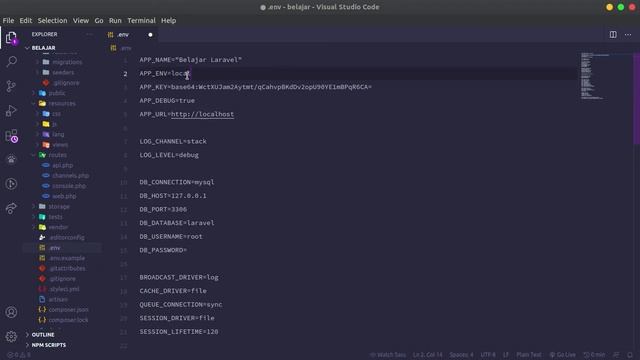The image size is (640, 360).
Task: Open the Live Share view icon
Action: (x=11, y=209)
